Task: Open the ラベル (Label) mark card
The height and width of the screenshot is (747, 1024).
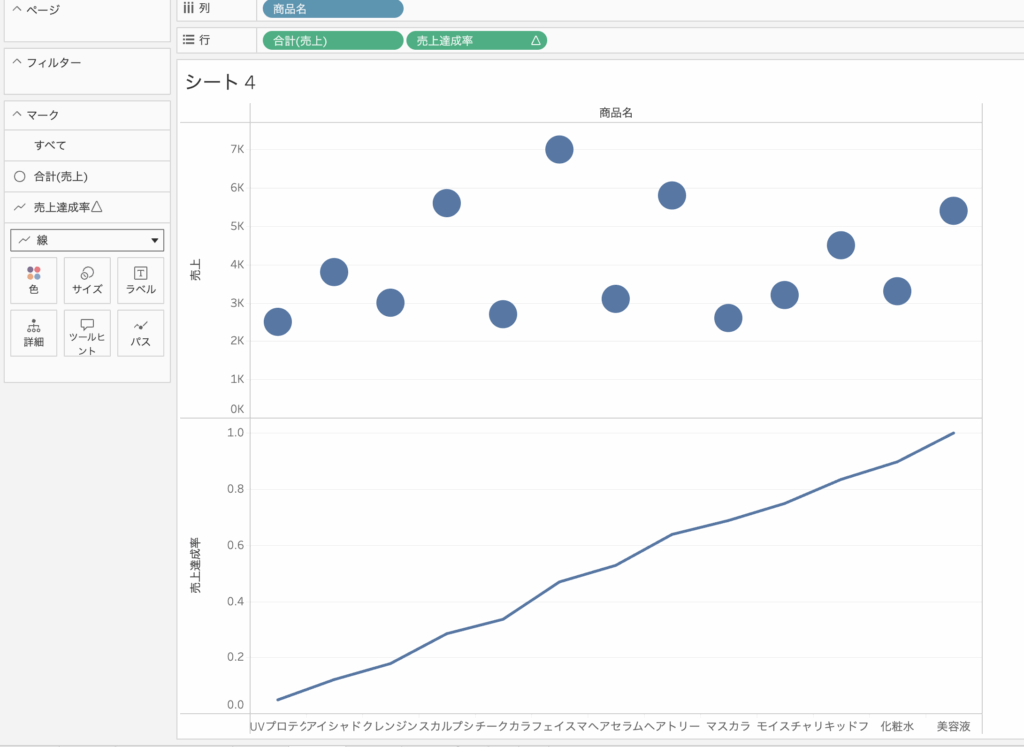Action: point(140,280)
